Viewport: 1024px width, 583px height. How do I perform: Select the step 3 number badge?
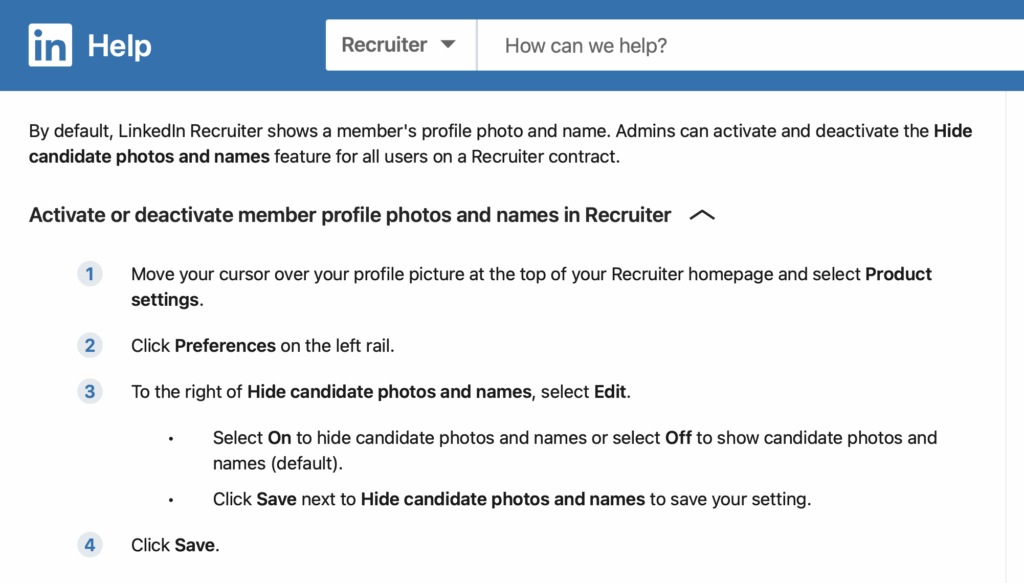pos(90,392)
